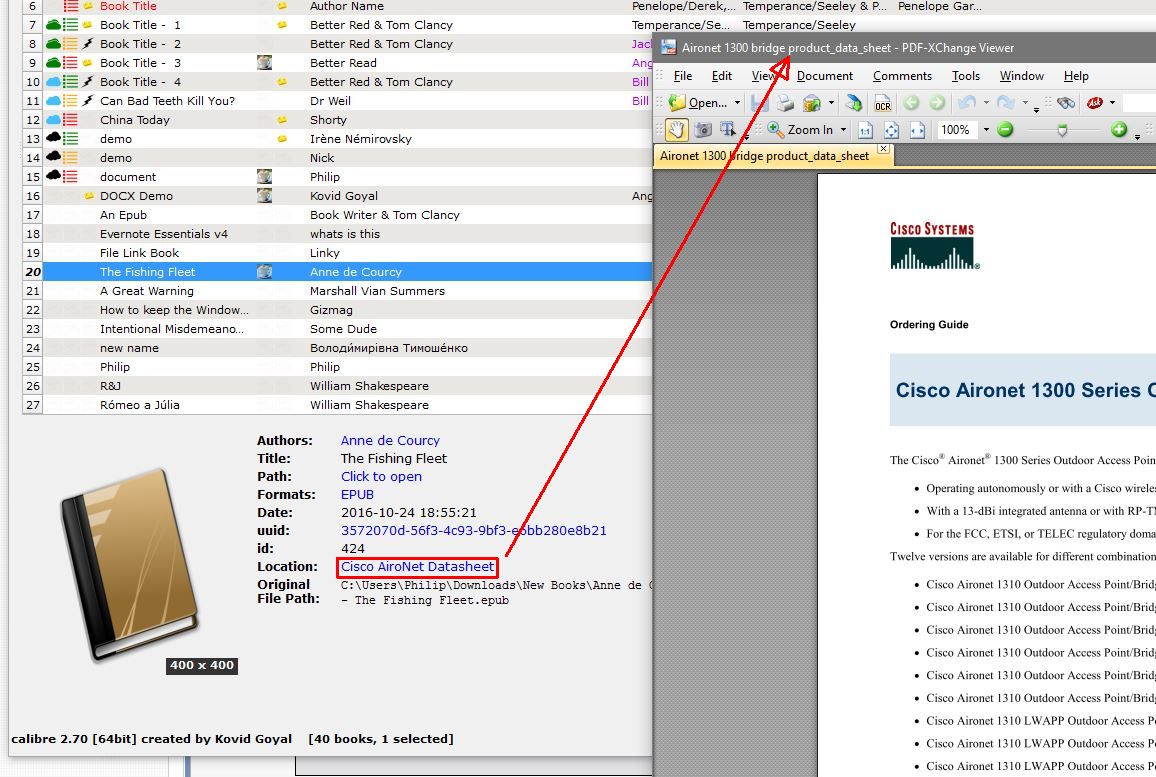Close the Aironet 1300 document tab
1156x777 pixels.
click(883, 149)
